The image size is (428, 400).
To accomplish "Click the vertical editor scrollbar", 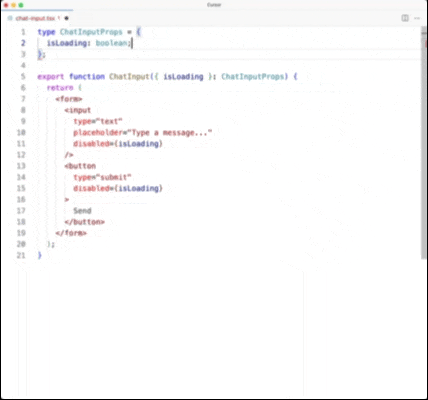I will click(424, 143).
